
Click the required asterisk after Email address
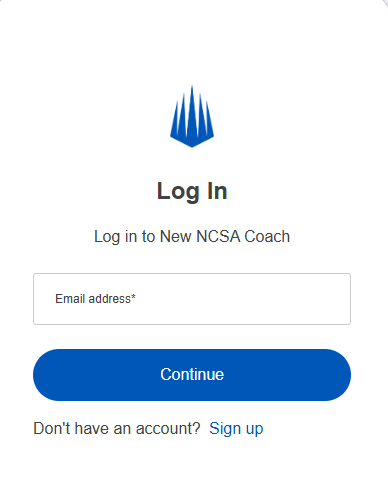coord(133,296)
